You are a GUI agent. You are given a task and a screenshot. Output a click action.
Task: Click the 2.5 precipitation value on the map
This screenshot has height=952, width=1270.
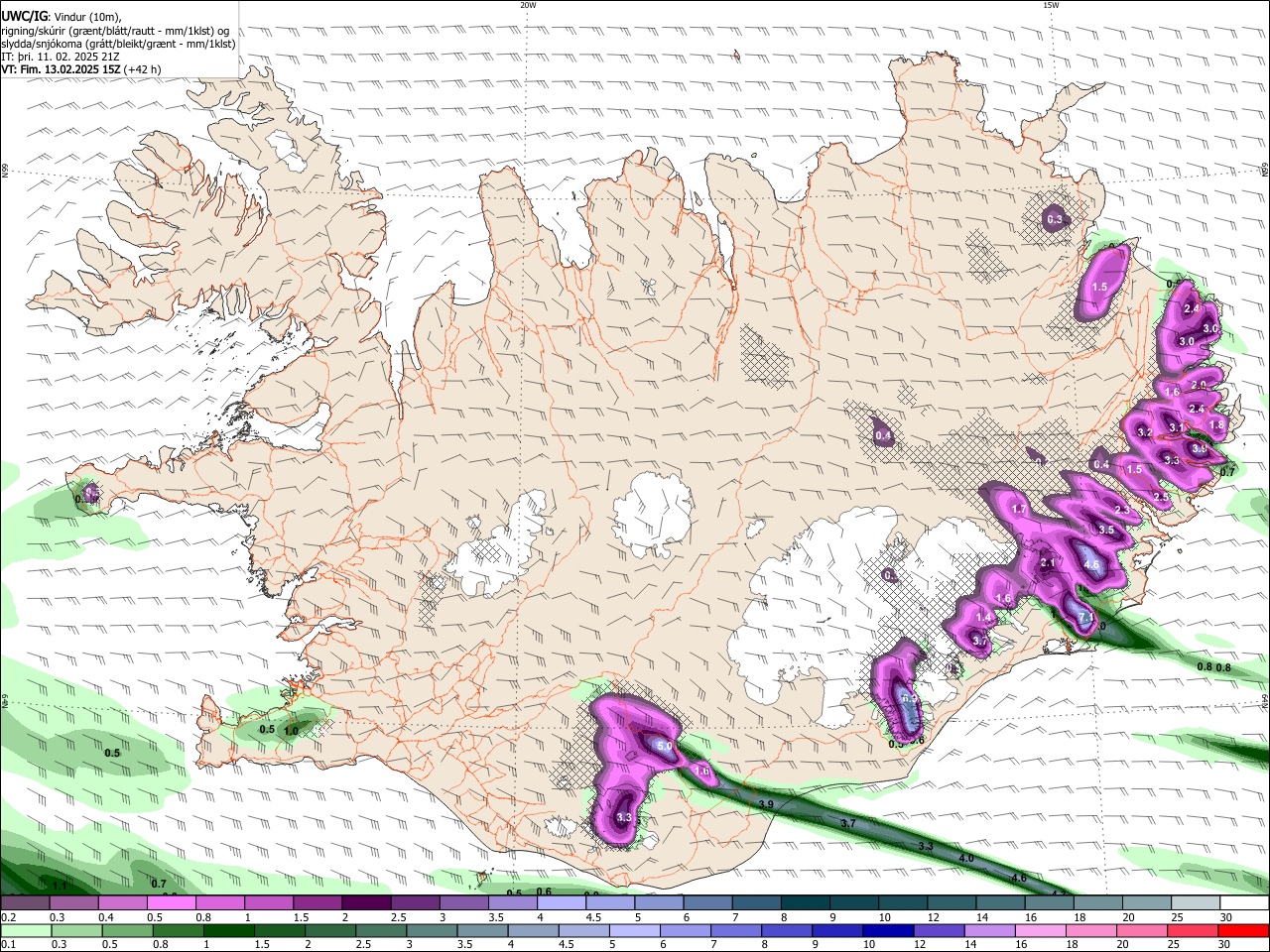coord(1161,497)
